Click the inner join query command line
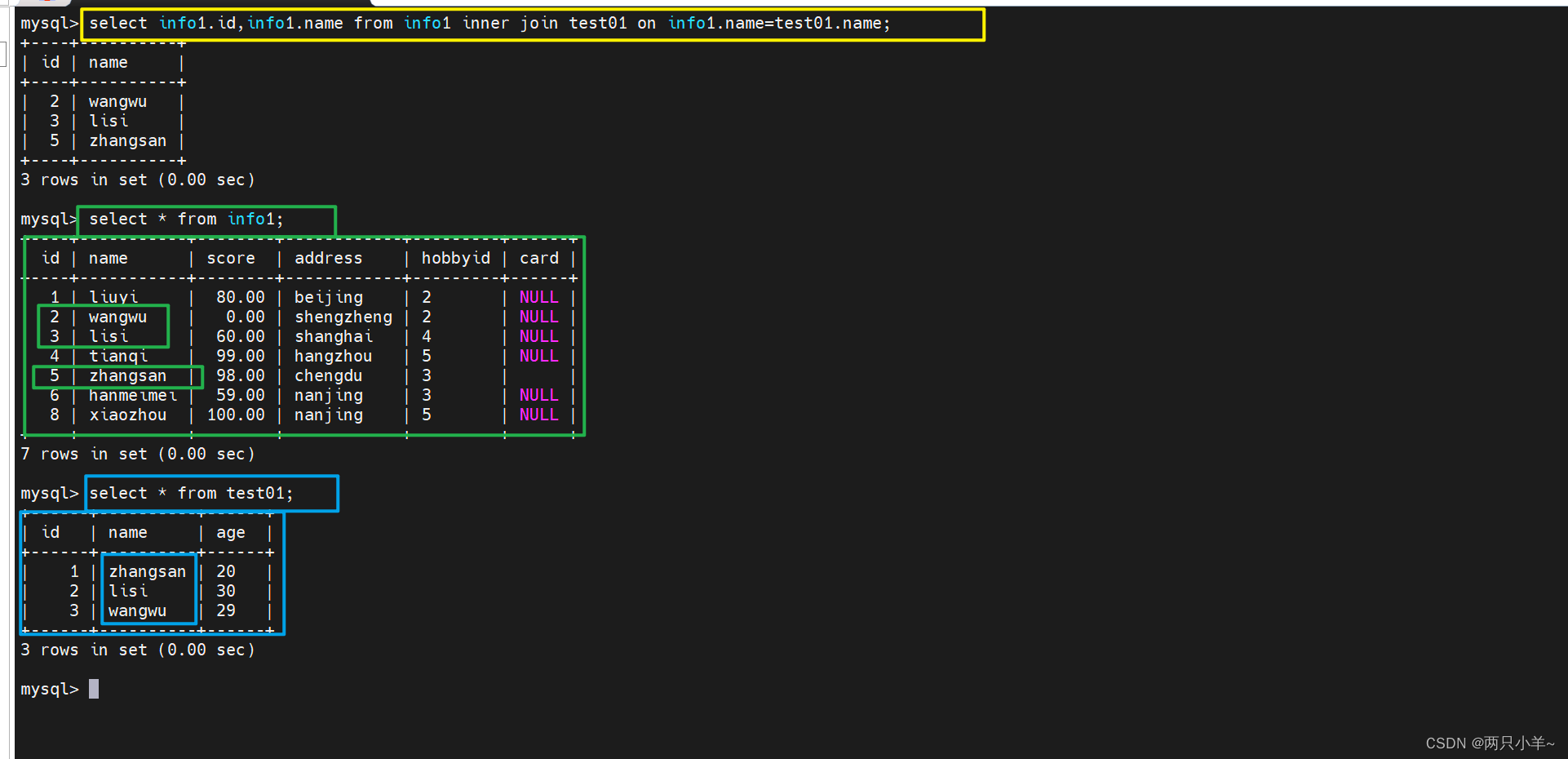1568x759 pixels. click(x=489, y=24)
